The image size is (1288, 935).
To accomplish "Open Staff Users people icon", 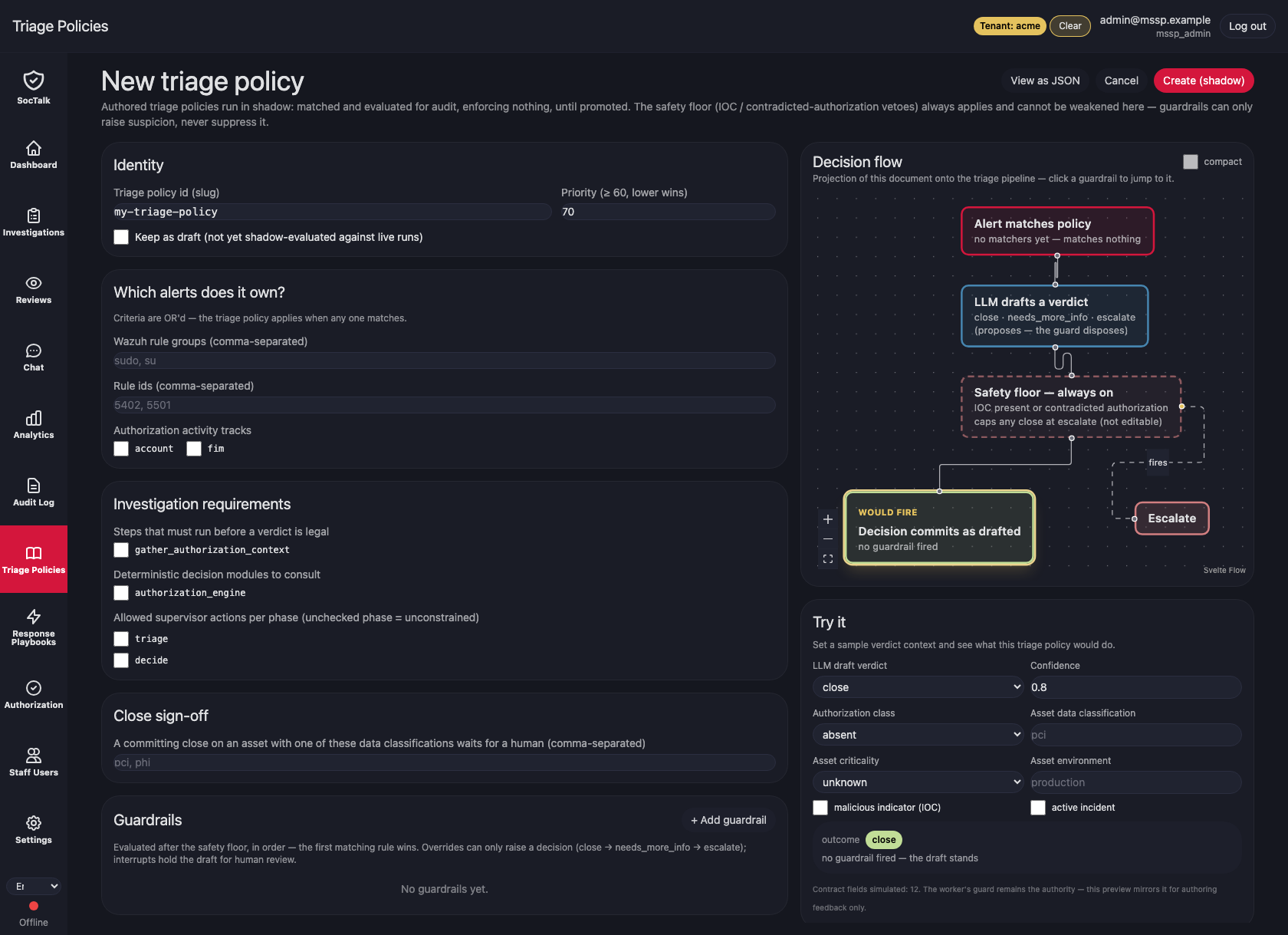I will coord(34,756).
